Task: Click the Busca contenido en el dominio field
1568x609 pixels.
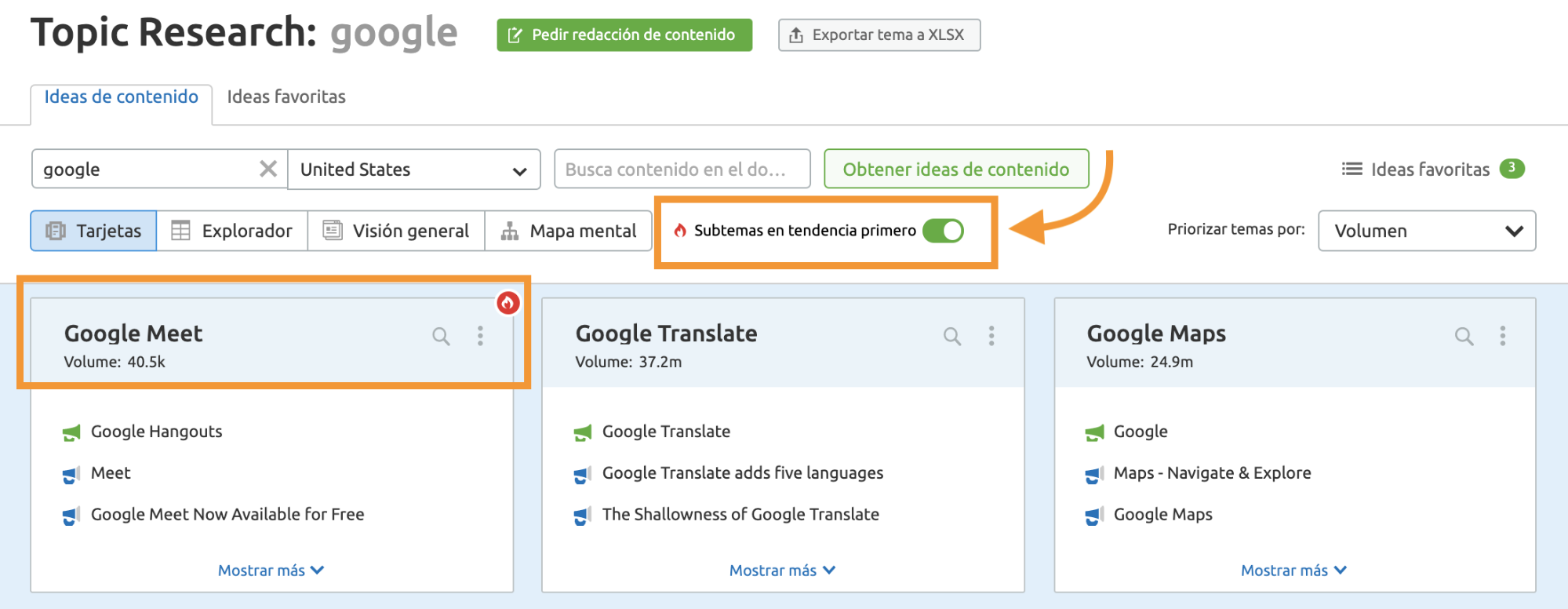Action: (x=682, y=169)
